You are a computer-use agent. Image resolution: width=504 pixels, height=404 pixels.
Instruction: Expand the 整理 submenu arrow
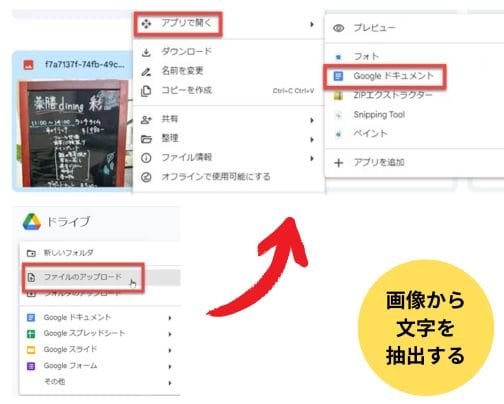tap(312, 139)
